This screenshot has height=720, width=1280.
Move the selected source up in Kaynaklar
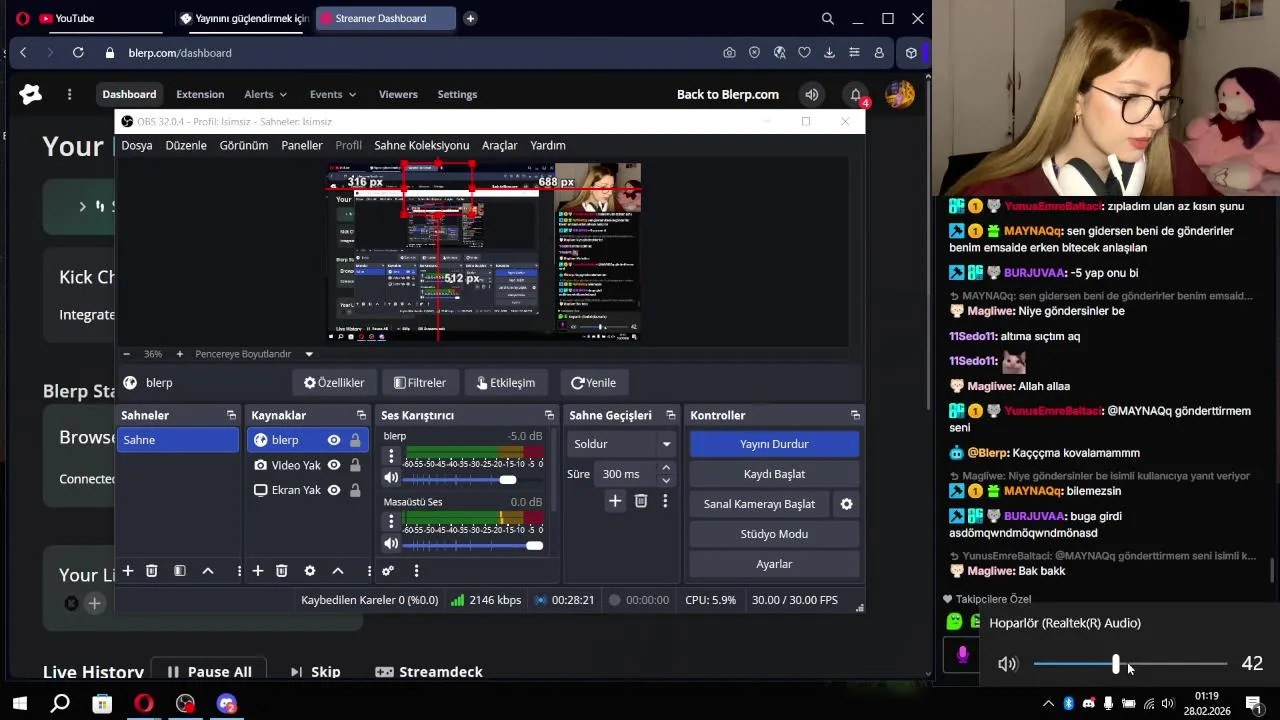[x=338, y=571]
